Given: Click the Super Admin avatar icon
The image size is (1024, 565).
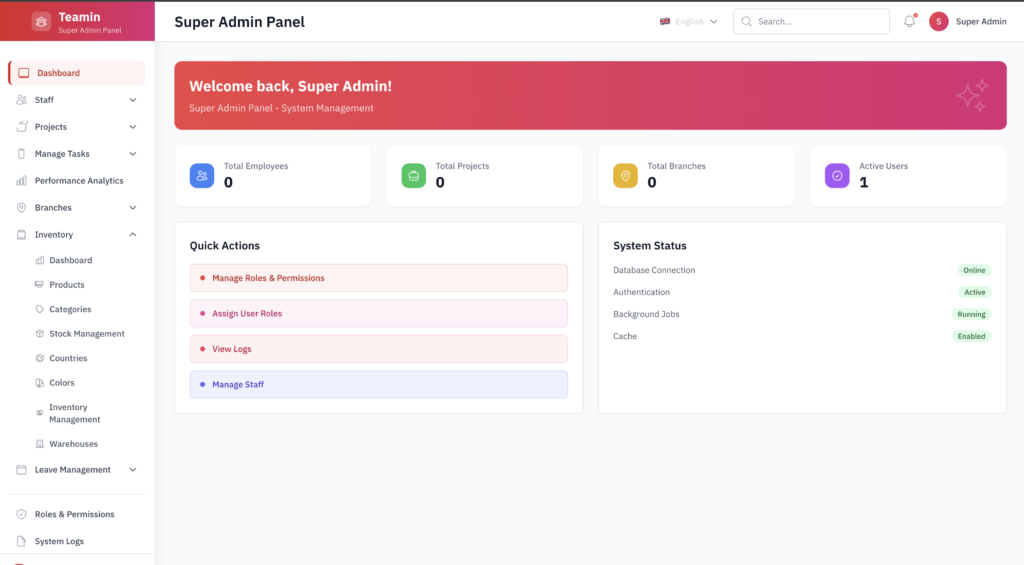Looking at the screenshot, I should tap(939, 22).
